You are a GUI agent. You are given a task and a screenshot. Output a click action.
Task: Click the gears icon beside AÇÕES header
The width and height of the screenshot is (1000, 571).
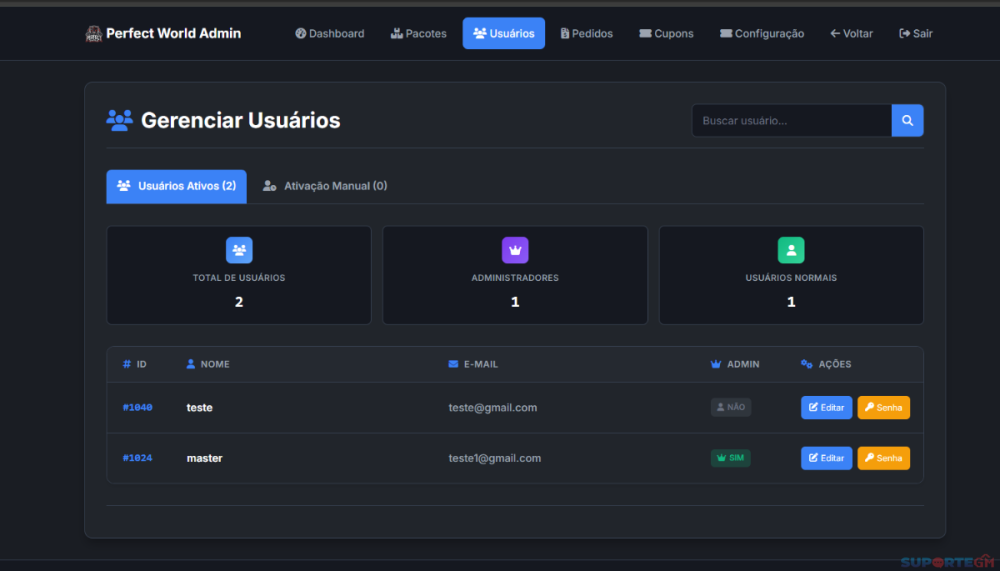(x=807, y=364)
